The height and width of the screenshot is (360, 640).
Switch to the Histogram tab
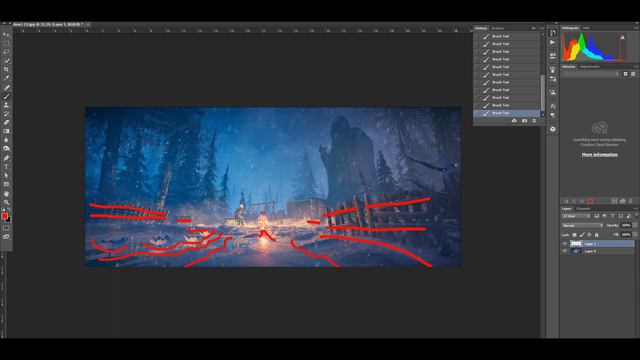[x=570, y=28]
